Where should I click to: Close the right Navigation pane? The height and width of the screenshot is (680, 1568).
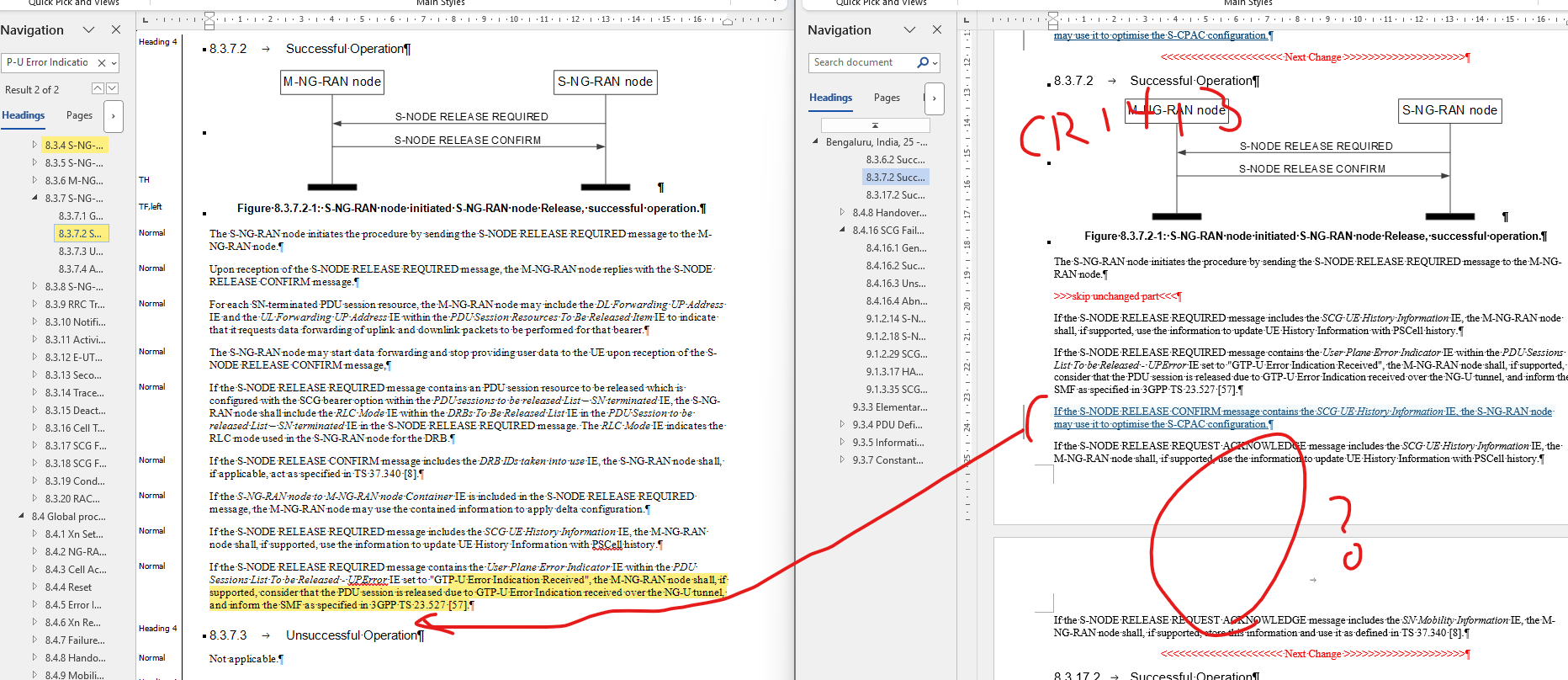937,29
